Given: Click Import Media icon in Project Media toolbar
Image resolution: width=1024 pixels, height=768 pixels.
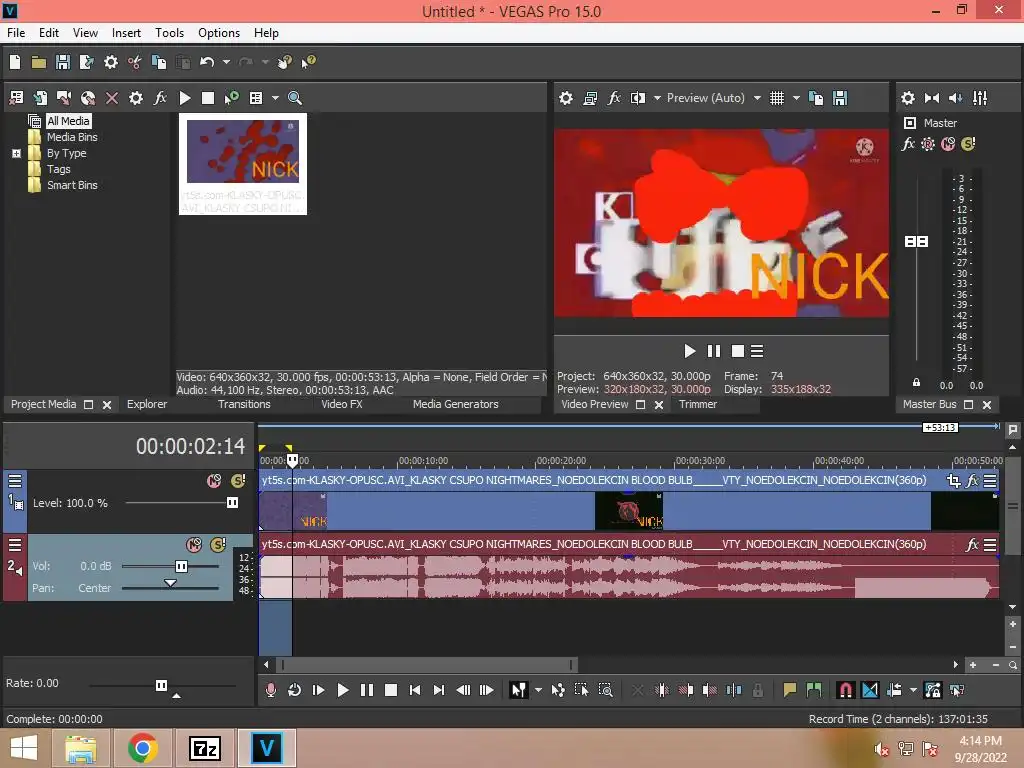Looking at the screenshot, I should coord(40,98).
